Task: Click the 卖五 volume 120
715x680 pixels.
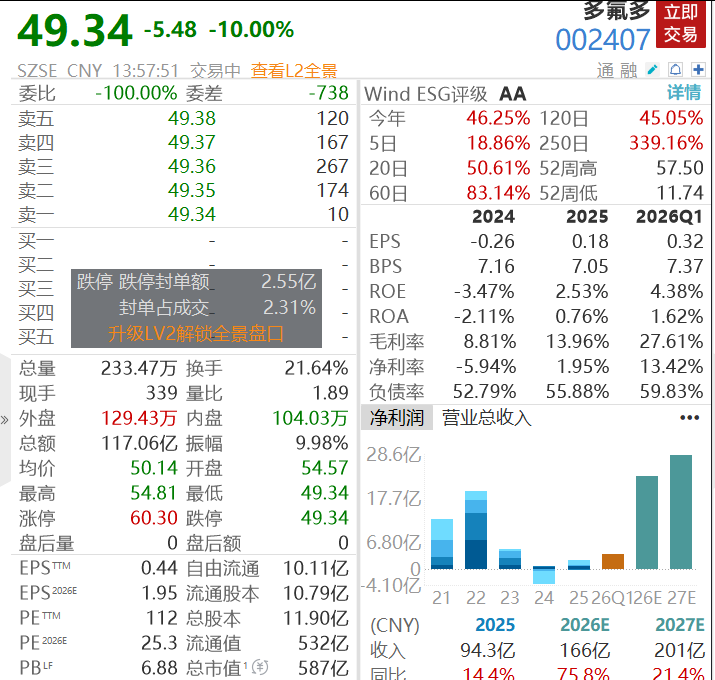Action: click(x=332, y=118)
